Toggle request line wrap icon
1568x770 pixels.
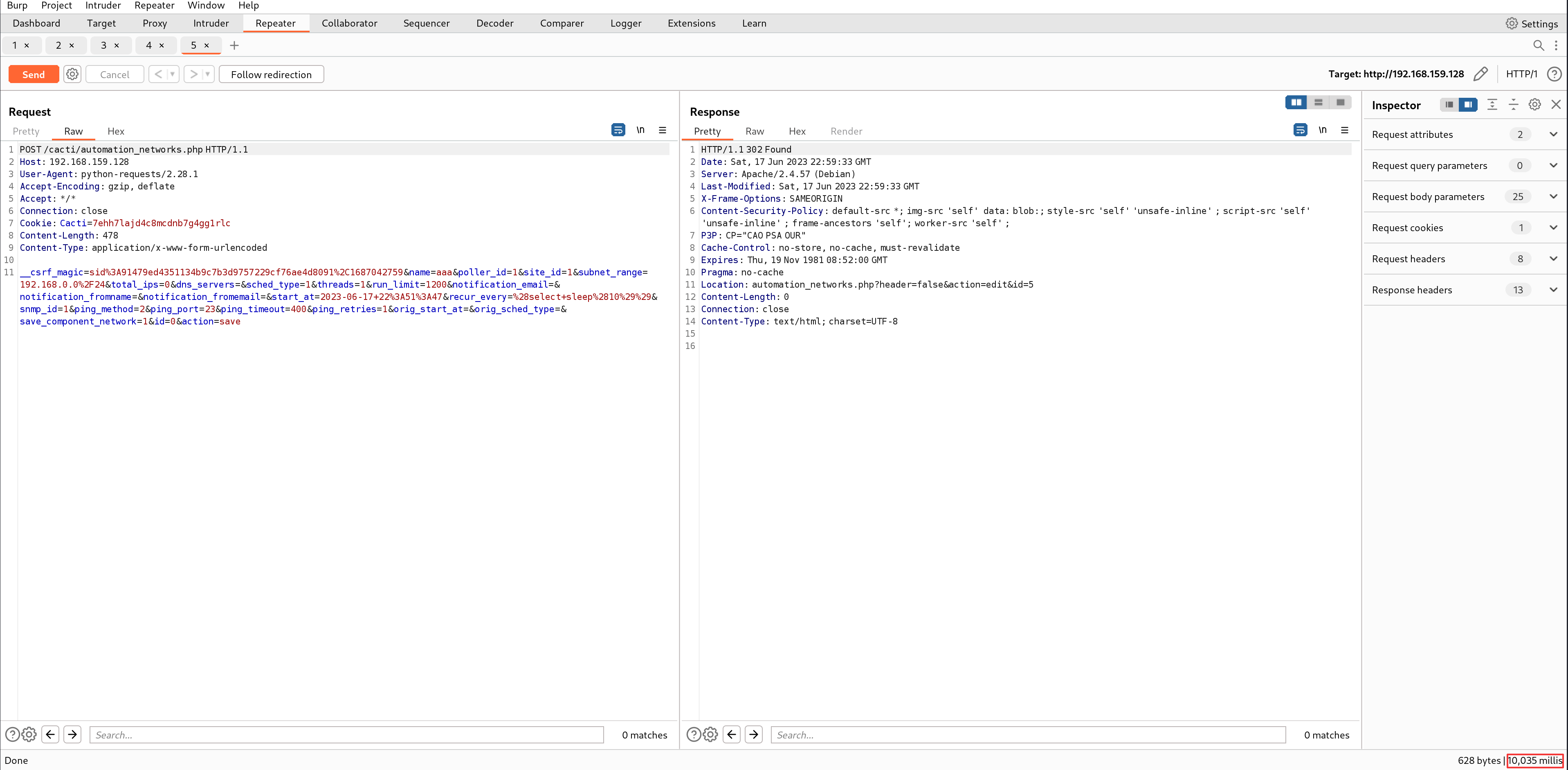point(618,130)
